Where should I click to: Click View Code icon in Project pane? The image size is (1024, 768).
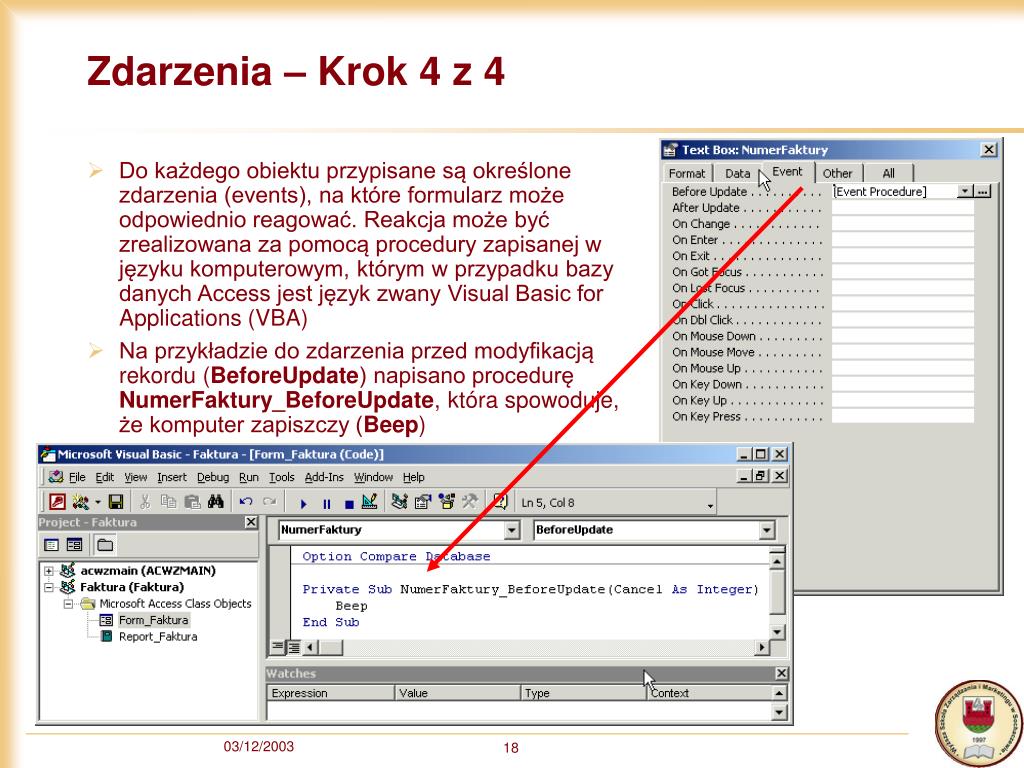point(51,545)
